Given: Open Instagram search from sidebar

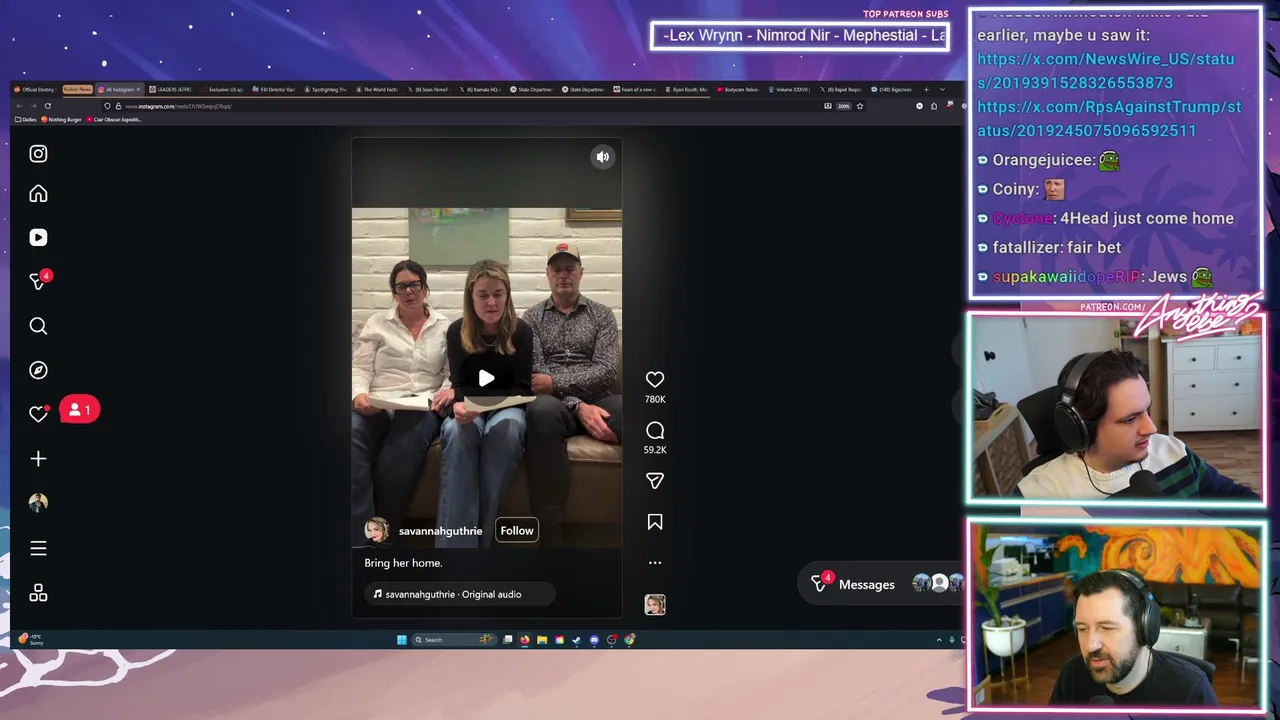Looking at the screenshot, I should click(38, 326).
